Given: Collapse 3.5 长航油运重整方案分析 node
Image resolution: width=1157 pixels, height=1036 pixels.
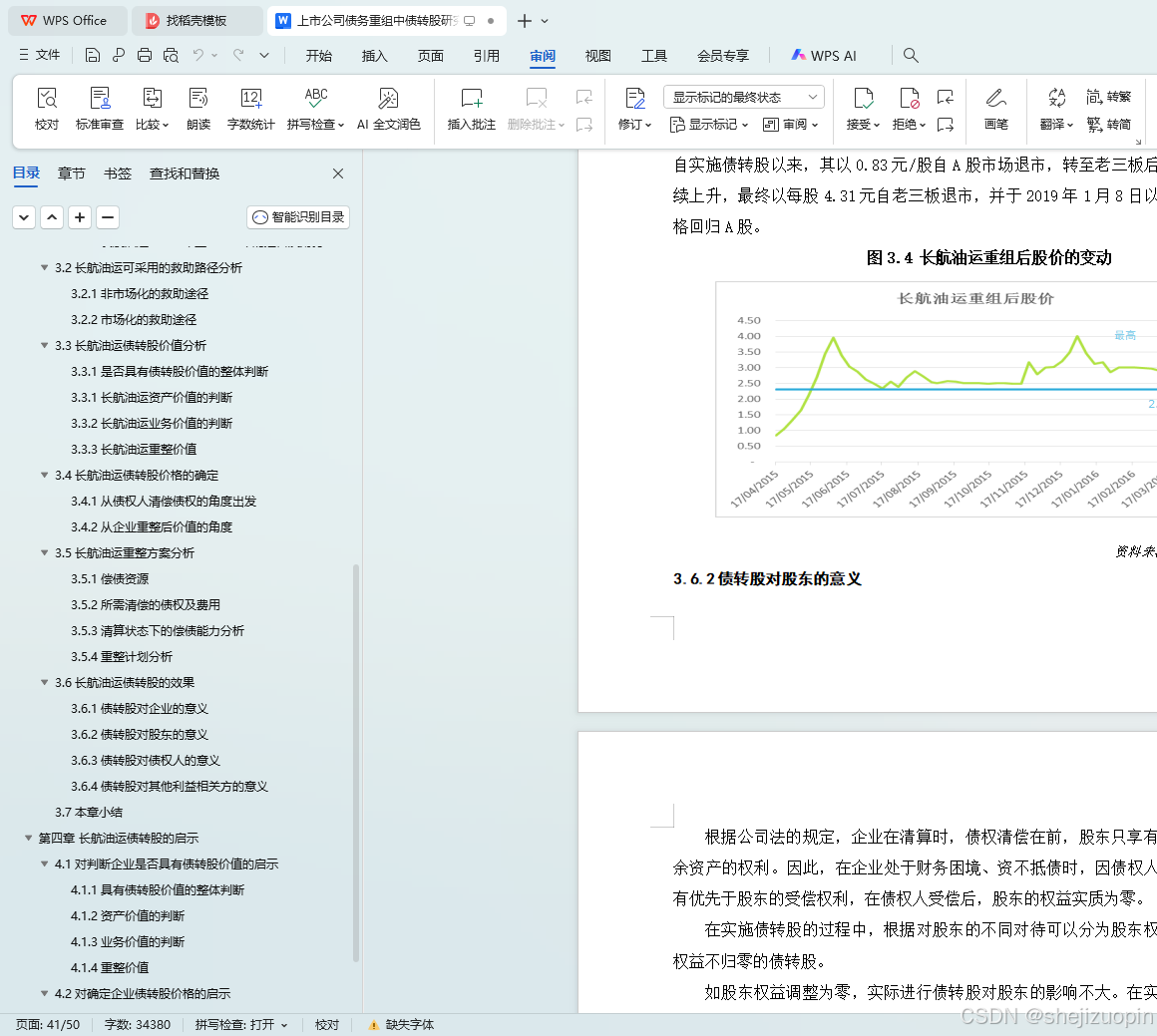Looking at the screenshot, I should click(x=44, y=552).
